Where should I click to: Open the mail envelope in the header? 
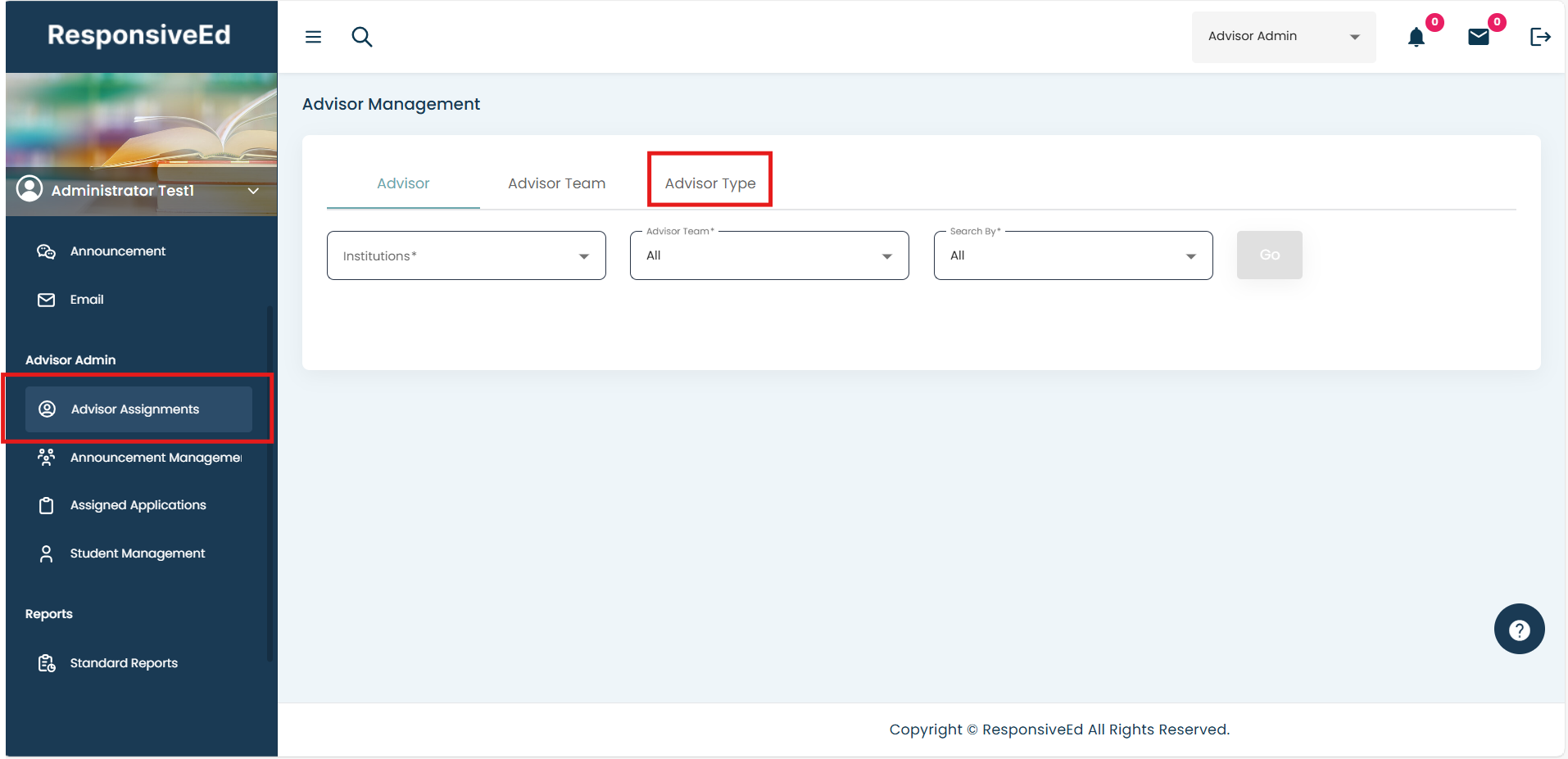[1478, 37]
